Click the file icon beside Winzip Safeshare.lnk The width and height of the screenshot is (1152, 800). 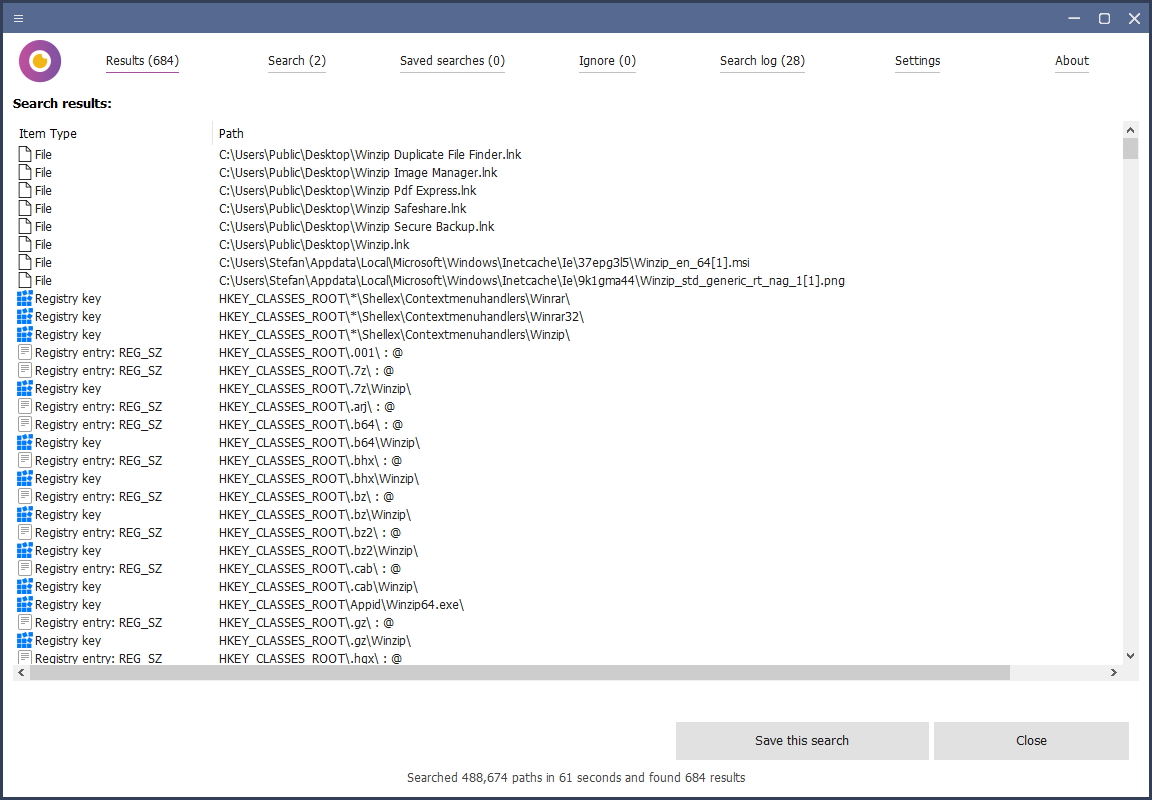point(25,209)
